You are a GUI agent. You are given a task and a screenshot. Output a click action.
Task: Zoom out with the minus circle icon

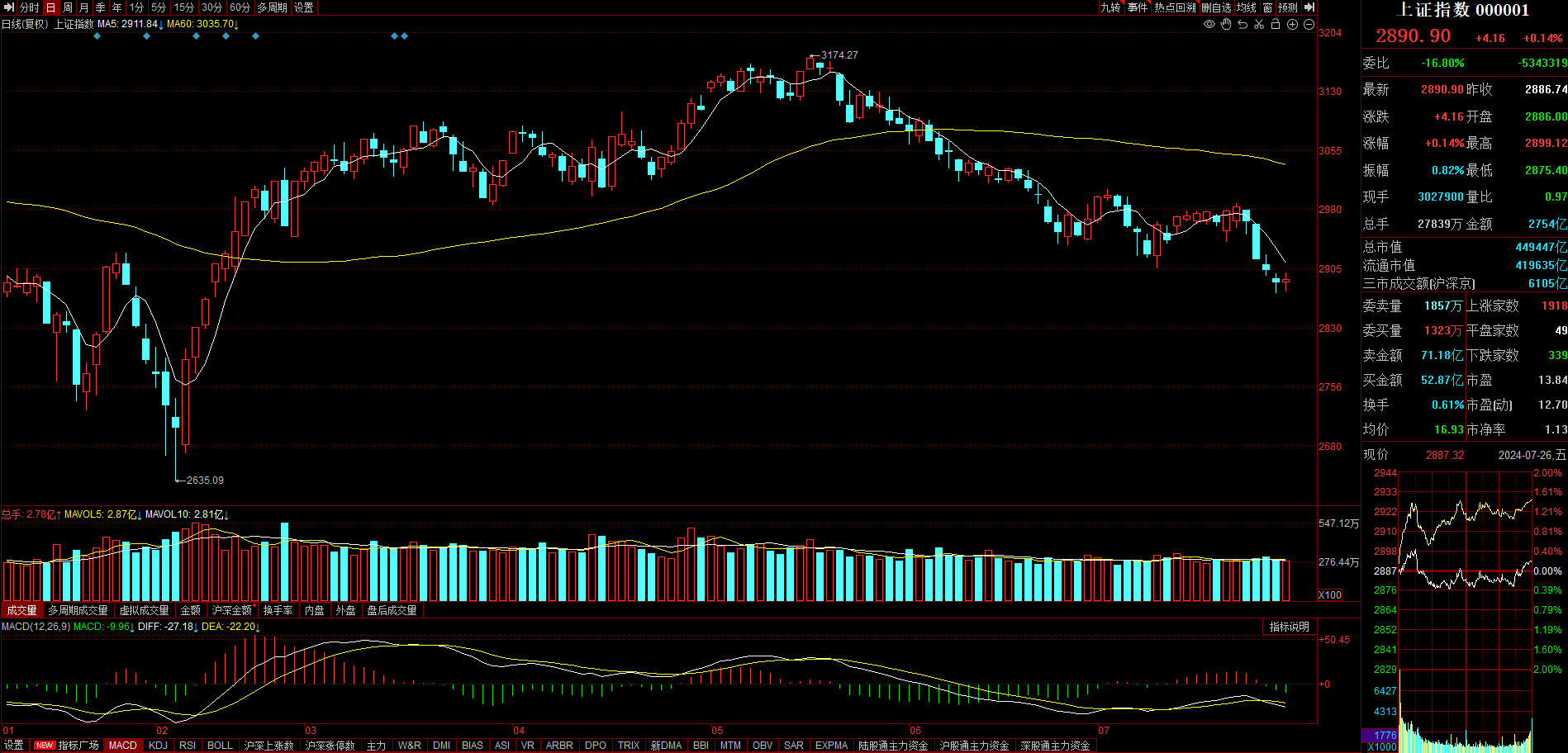click(x=1309, y=25)
